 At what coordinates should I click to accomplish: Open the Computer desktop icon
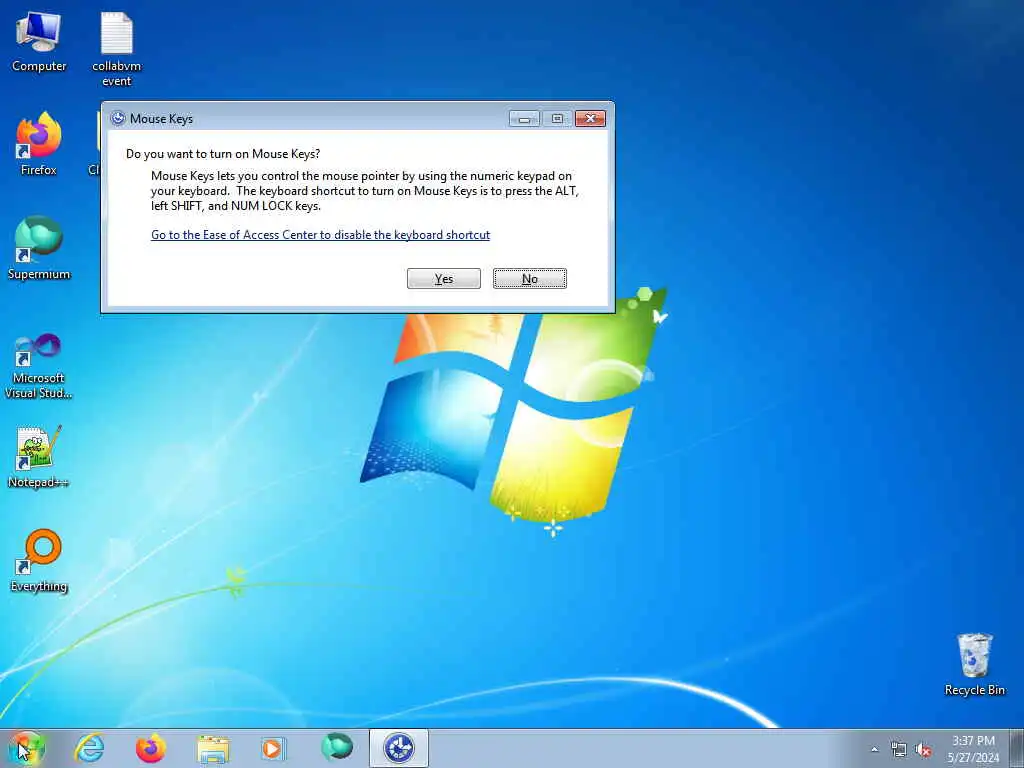[x=39, y=42]
